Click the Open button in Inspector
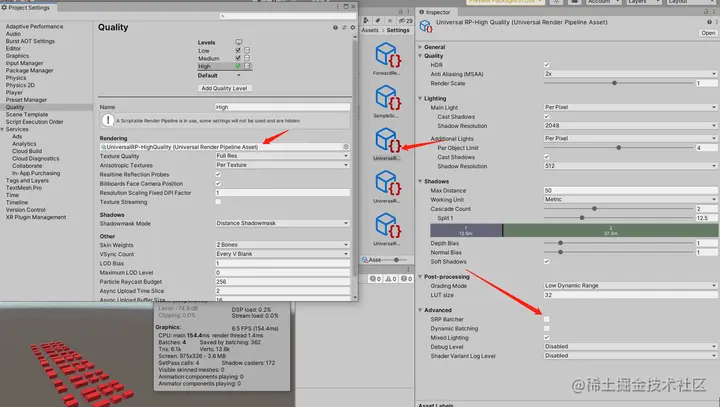 708,33
